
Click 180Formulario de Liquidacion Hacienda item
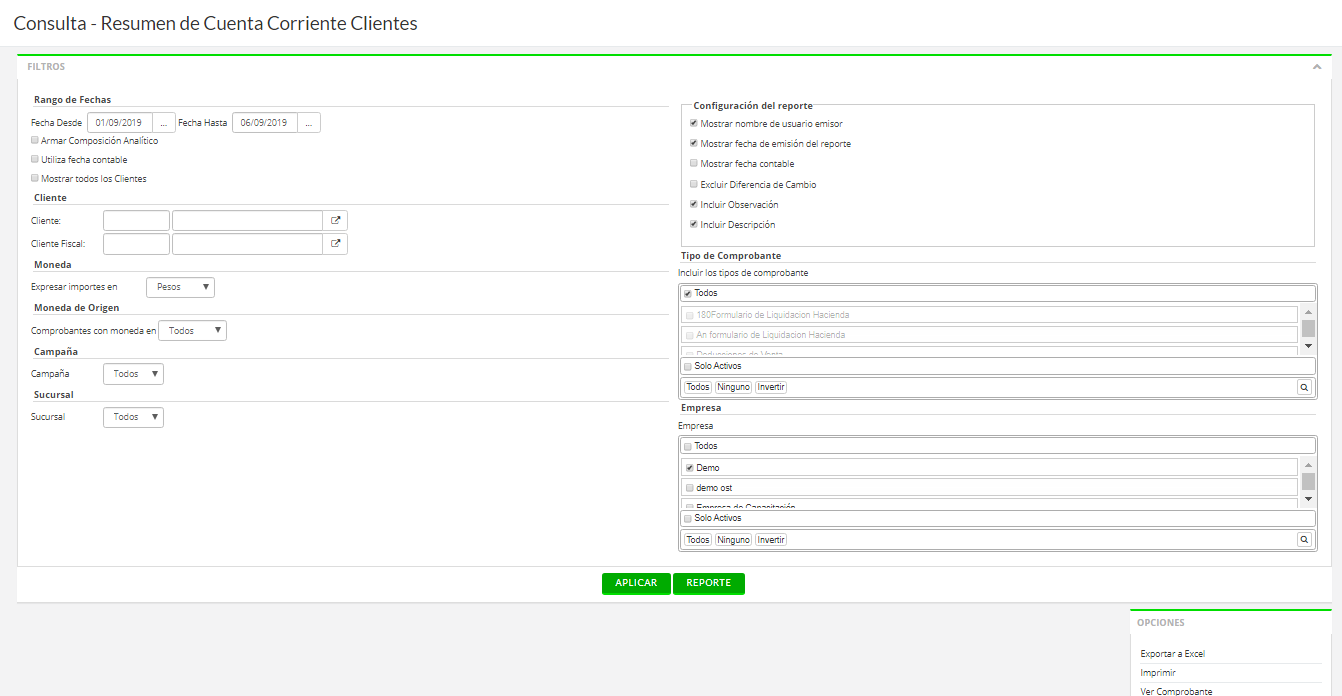point(989,315)
